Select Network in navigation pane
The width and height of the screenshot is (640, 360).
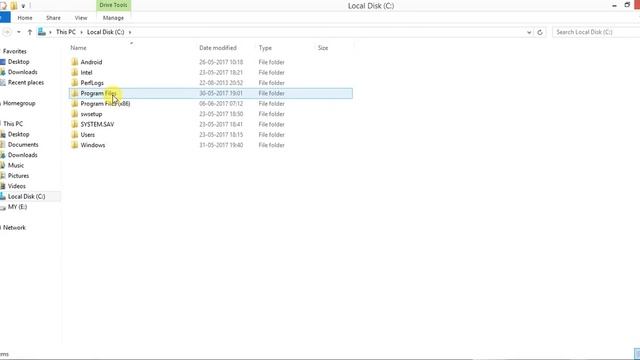tap(14, 228)
